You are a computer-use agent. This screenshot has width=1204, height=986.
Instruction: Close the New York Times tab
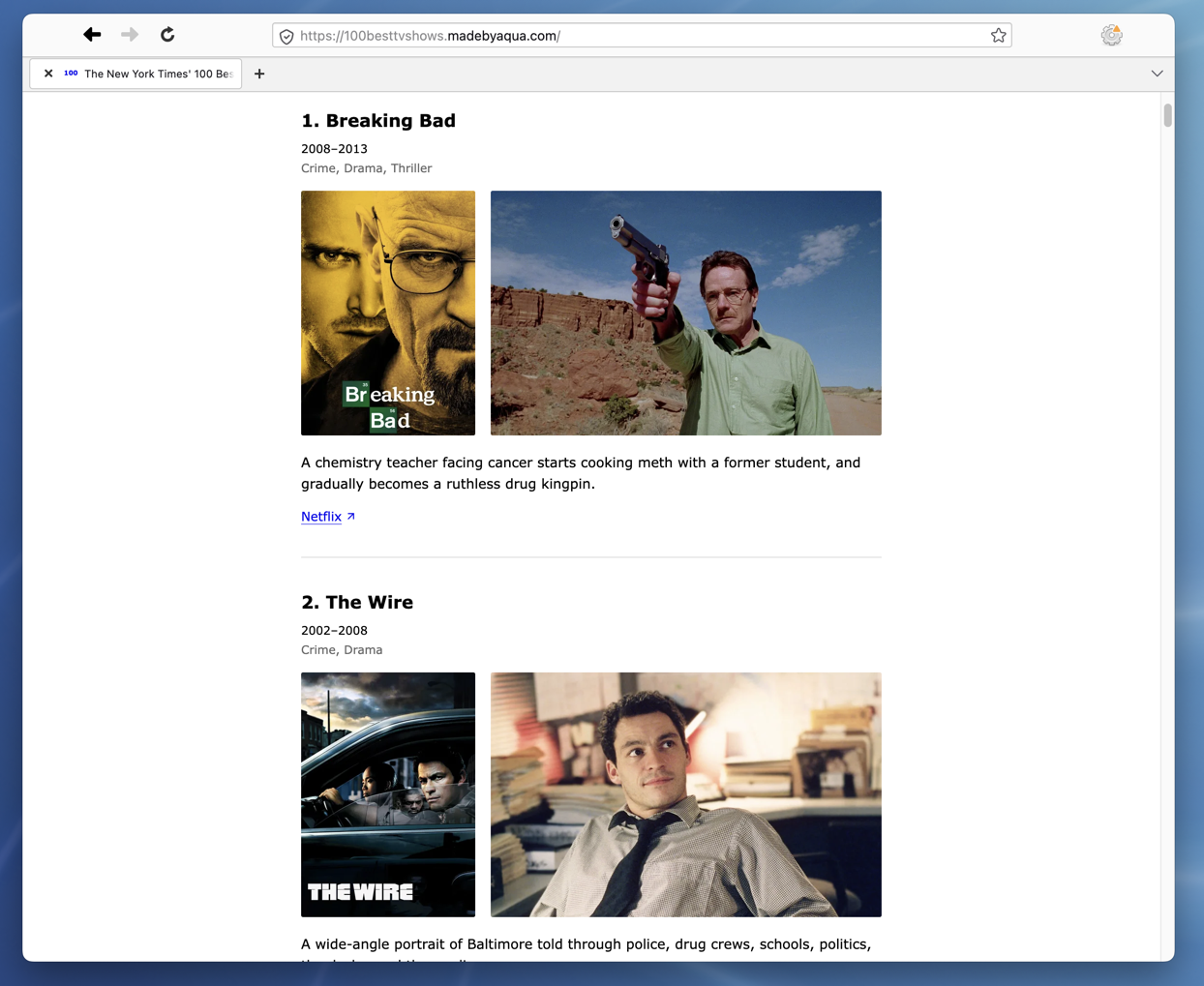click(x=48, y=74)
